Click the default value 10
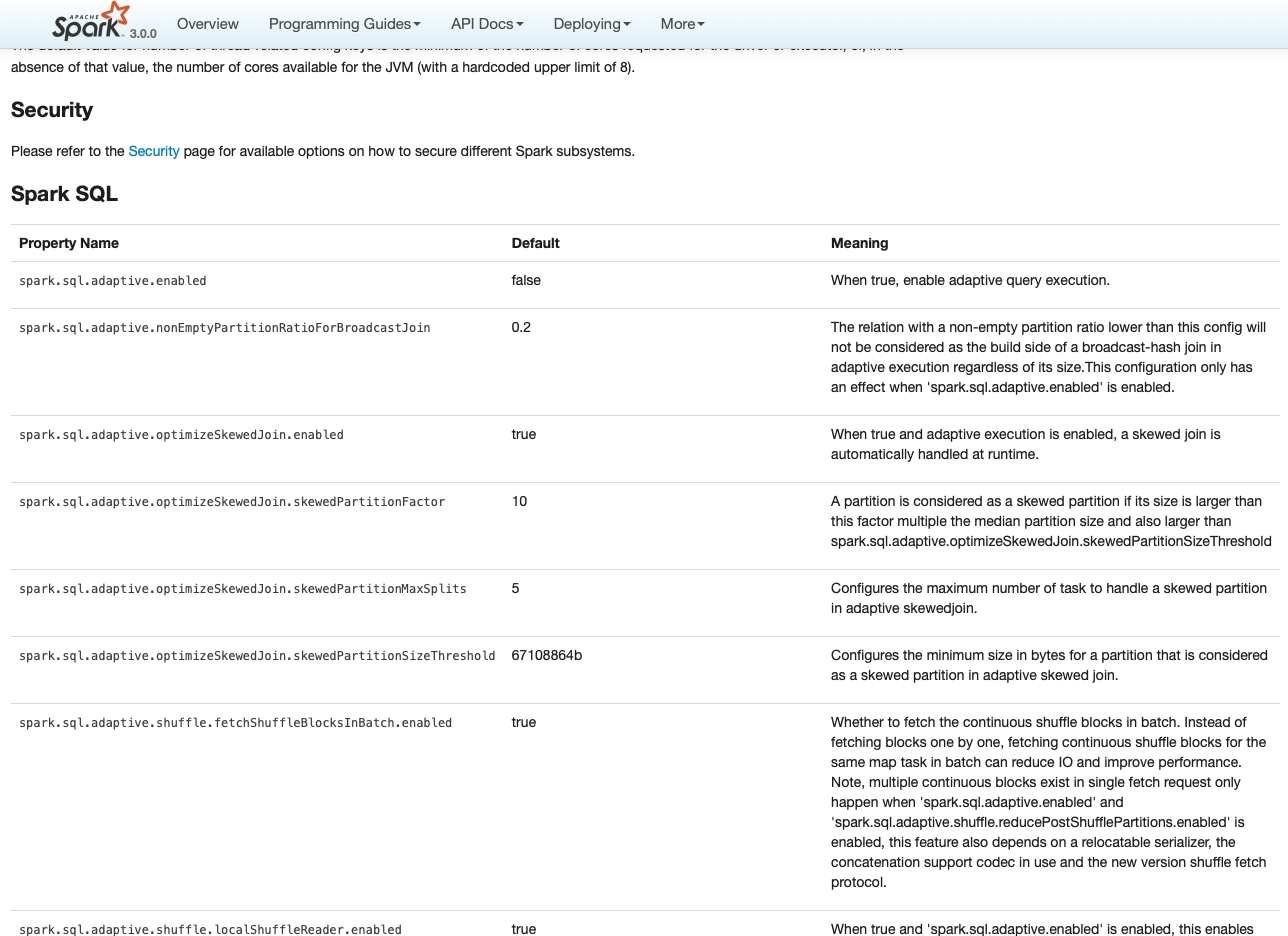The height and width of the screenshot is (936, 1288). 519,501
